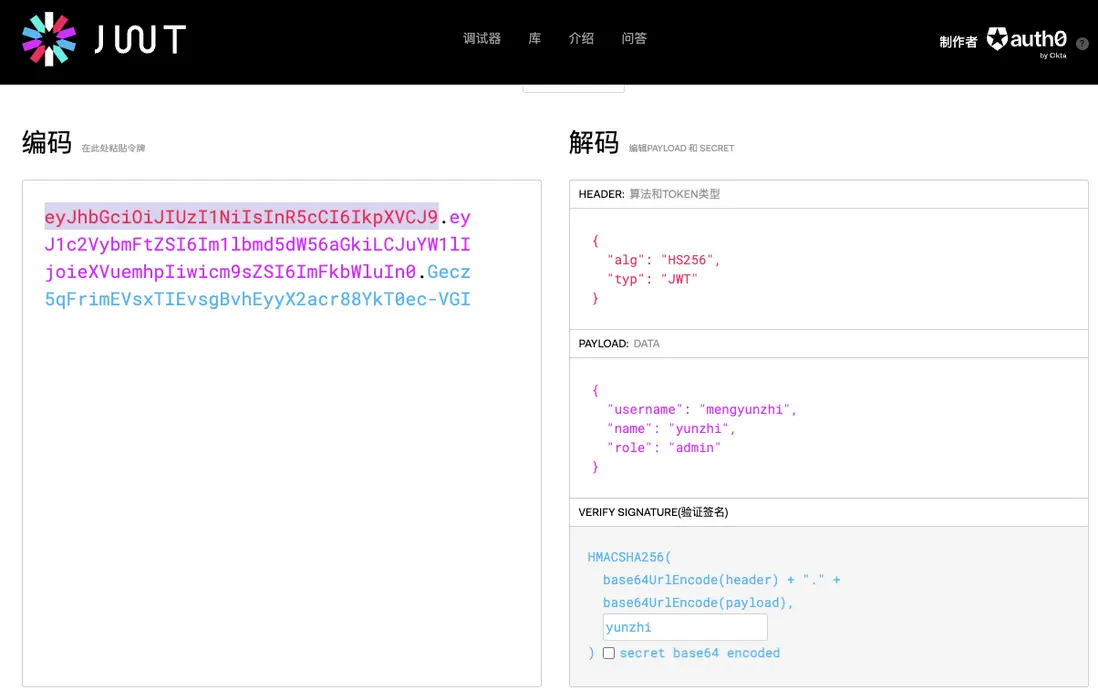Click the secret input containing yunzhi
Screen dimensions: 1098x690
point(685,627)
